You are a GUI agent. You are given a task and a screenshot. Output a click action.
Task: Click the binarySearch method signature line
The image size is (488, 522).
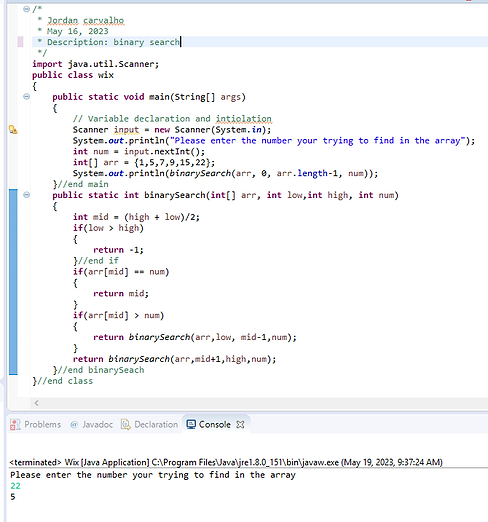226,195
